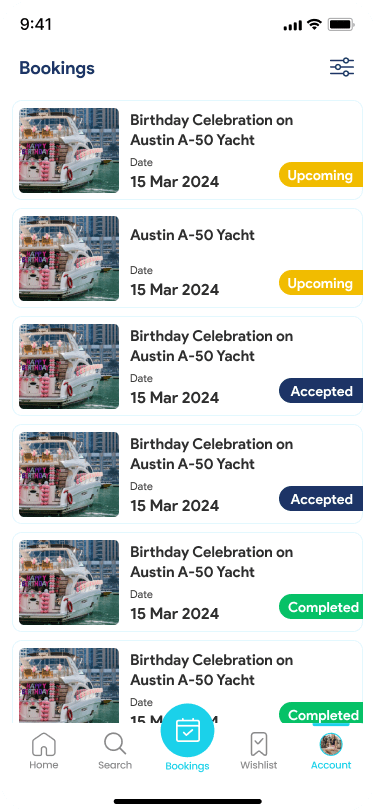Tap the round Bookings calendar icon

(x=187, y=730)
